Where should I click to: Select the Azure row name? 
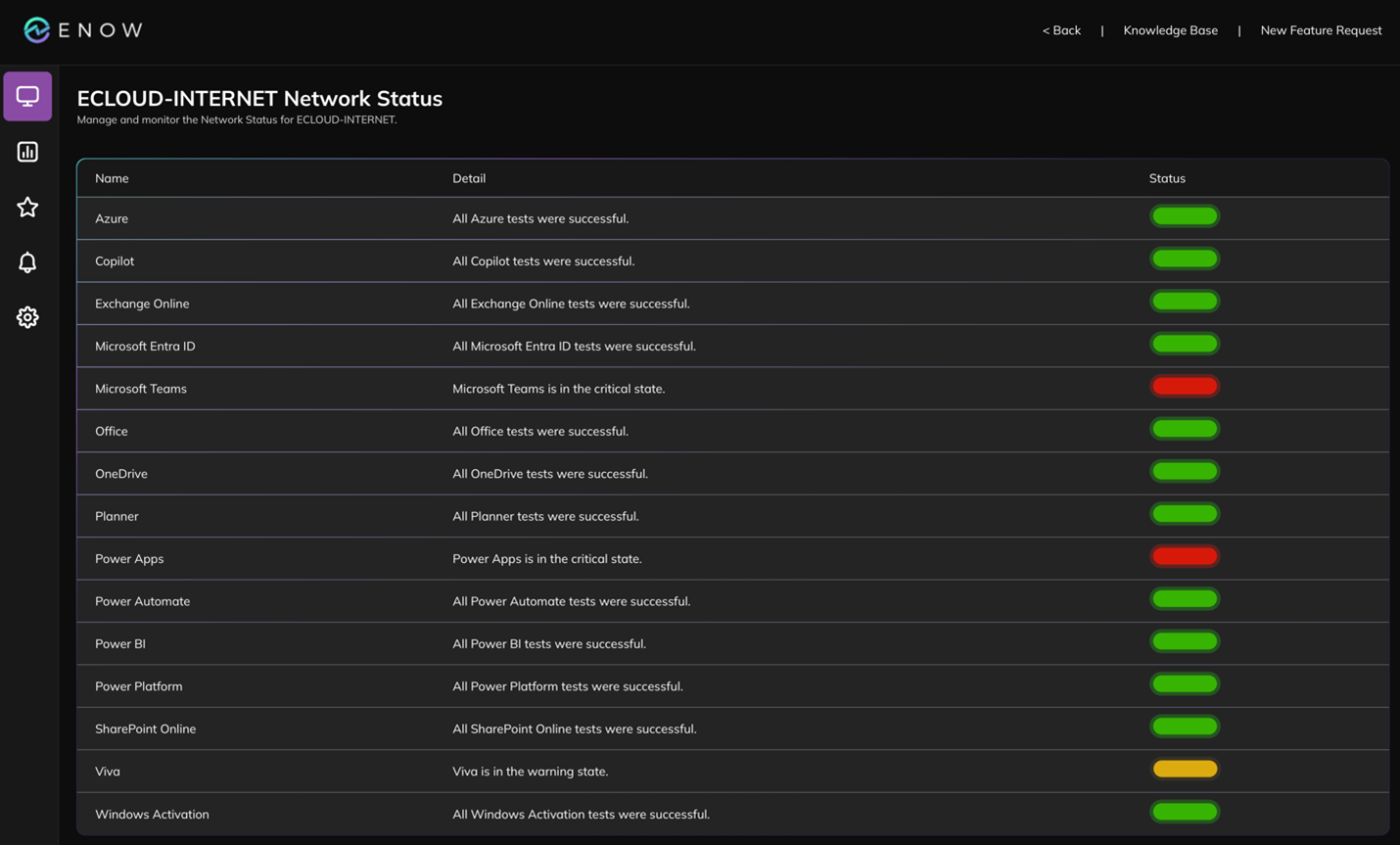(112, 218)
